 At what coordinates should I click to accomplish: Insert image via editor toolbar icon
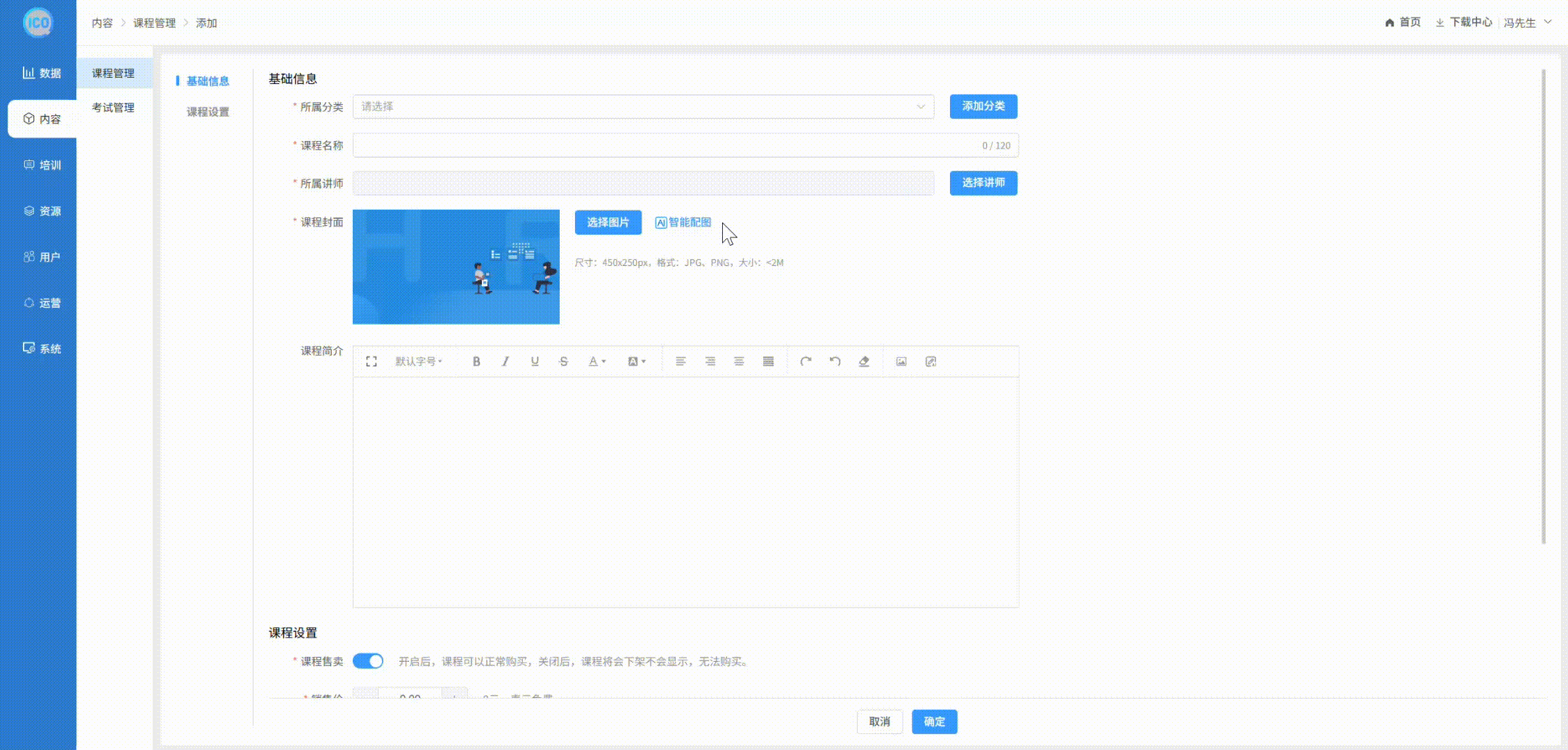coord(901,361)
